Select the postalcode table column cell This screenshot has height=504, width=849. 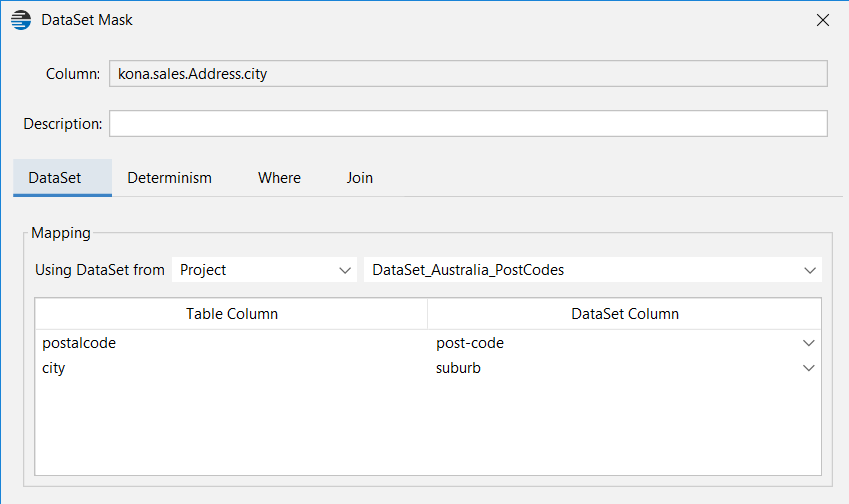232,343
